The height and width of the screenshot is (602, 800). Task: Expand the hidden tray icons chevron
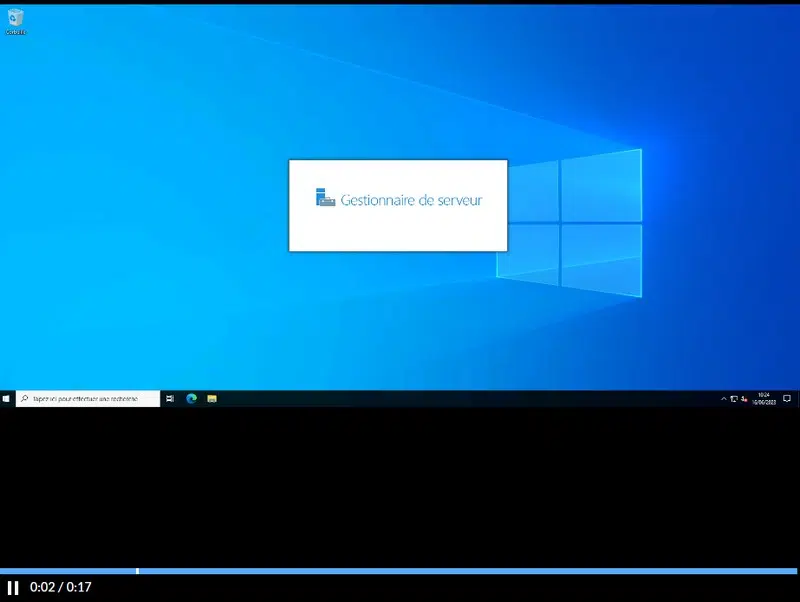coord(723,399)
